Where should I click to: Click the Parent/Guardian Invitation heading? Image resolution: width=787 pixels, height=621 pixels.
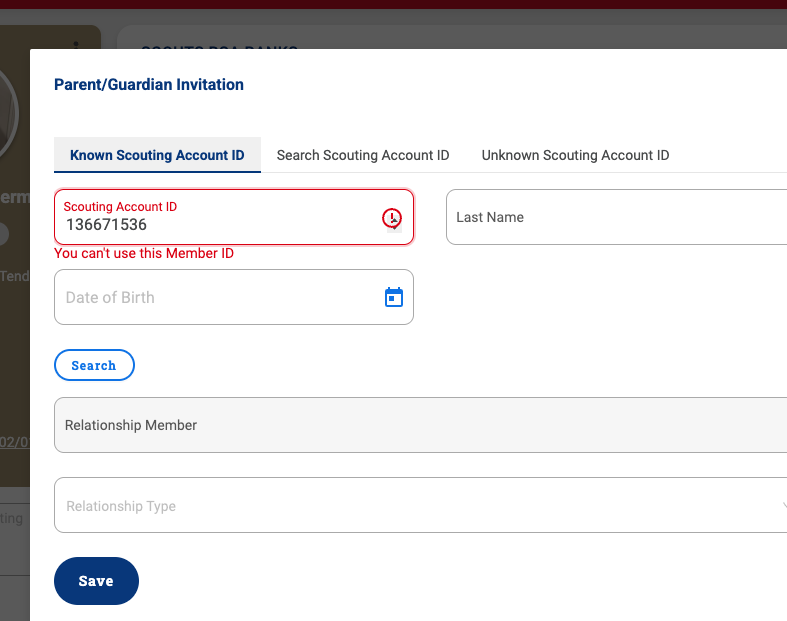[149, 84]
